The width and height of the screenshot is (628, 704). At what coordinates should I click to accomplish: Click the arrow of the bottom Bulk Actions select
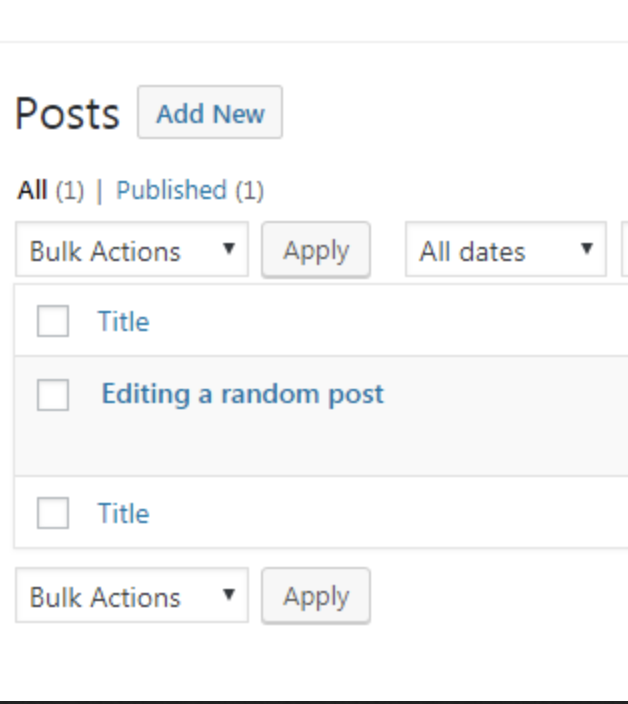tap(229, 596)
